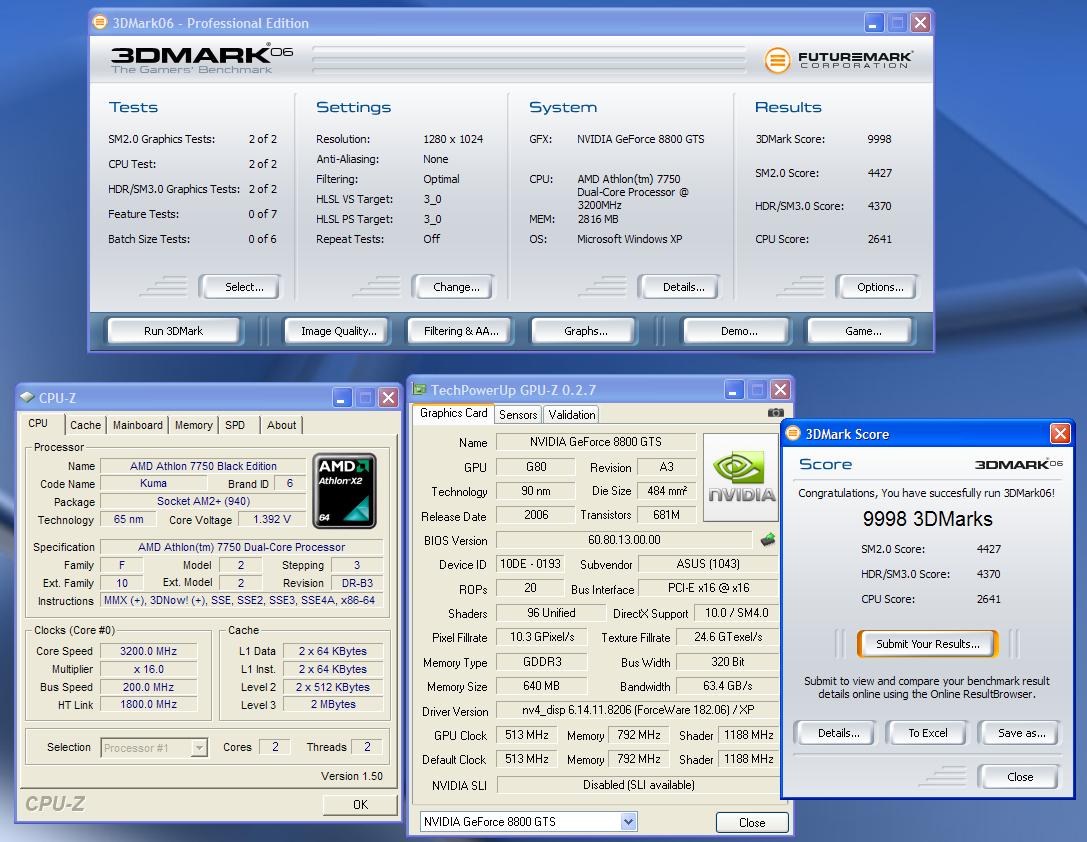Click the Pixel Fillrate value 10.3 GPixel/s
The width and height of the screenshot is (1087, 842).
(541, 637)
